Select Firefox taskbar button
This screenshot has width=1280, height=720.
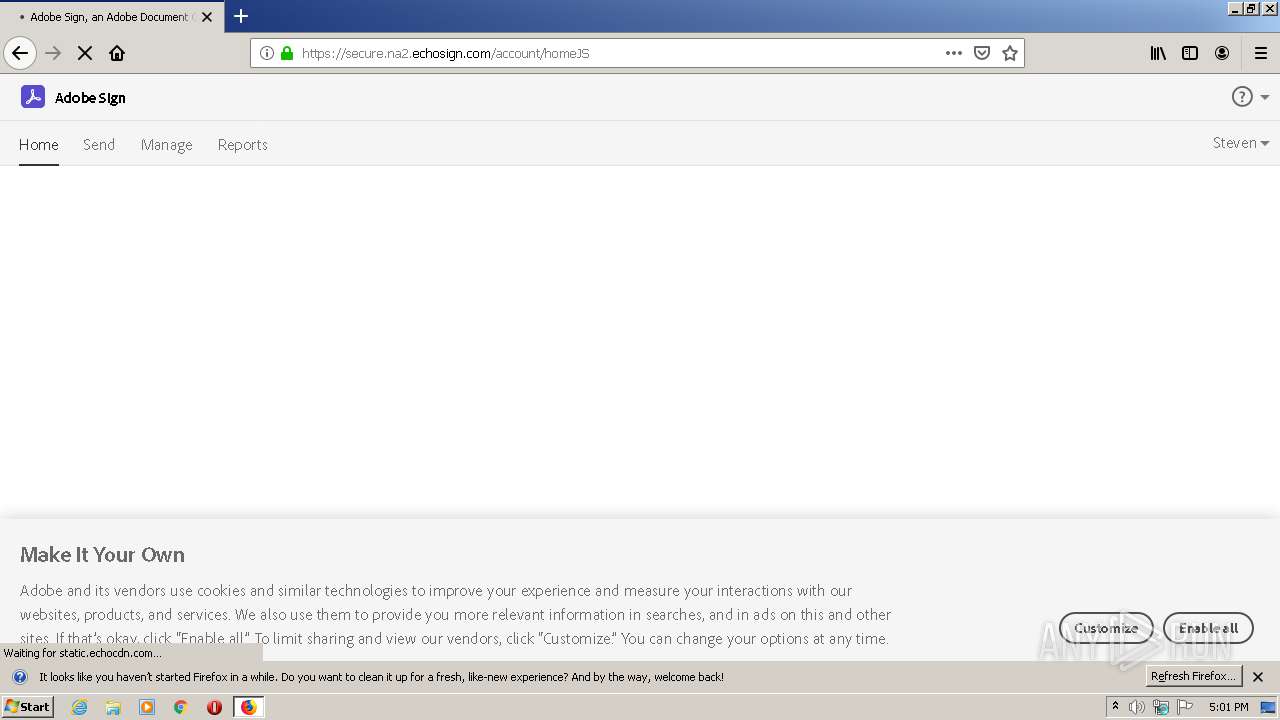[x=248, y=707]
